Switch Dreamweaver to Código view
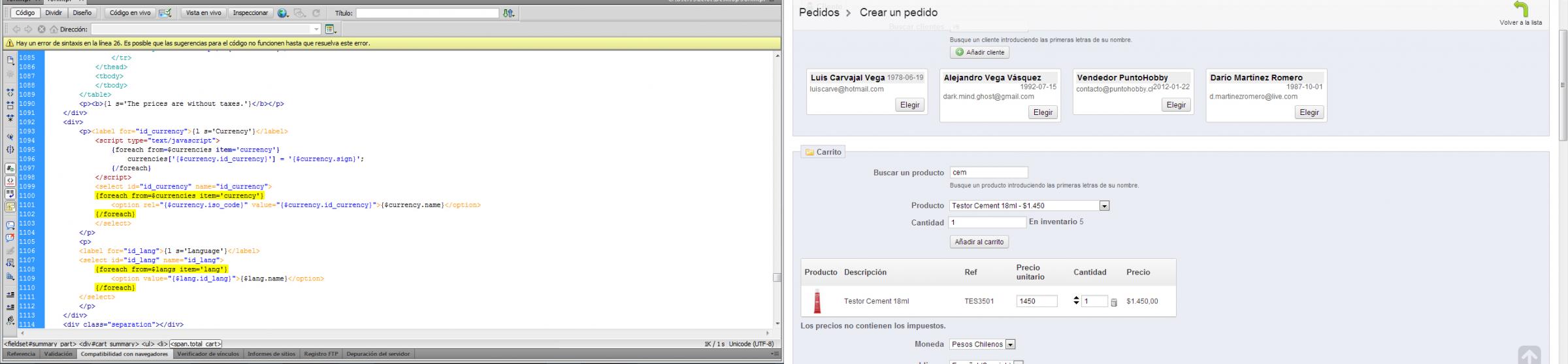 pos(25,13)
